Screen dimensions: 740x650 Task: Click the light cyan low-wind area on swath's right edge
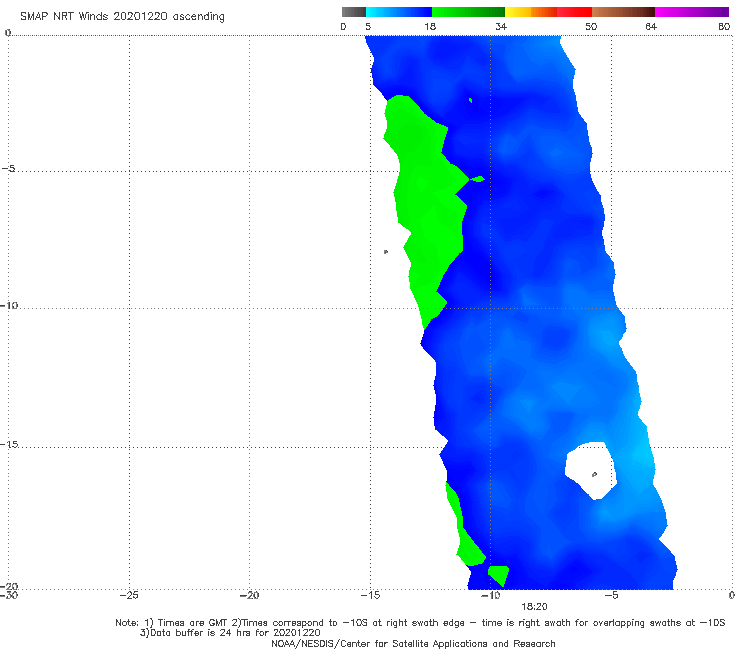(x=641, y=454)
